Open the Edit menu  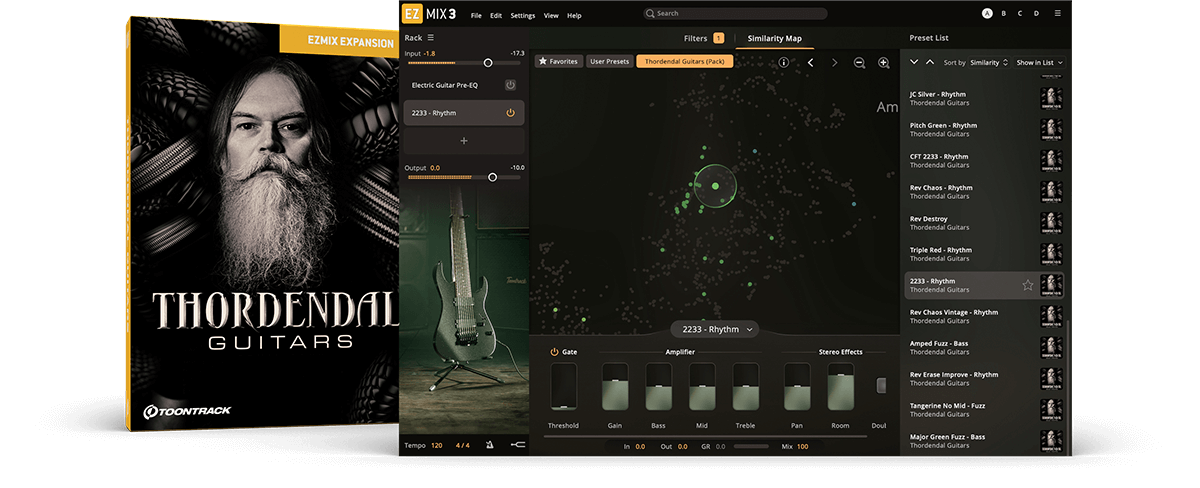click(496, 15)
